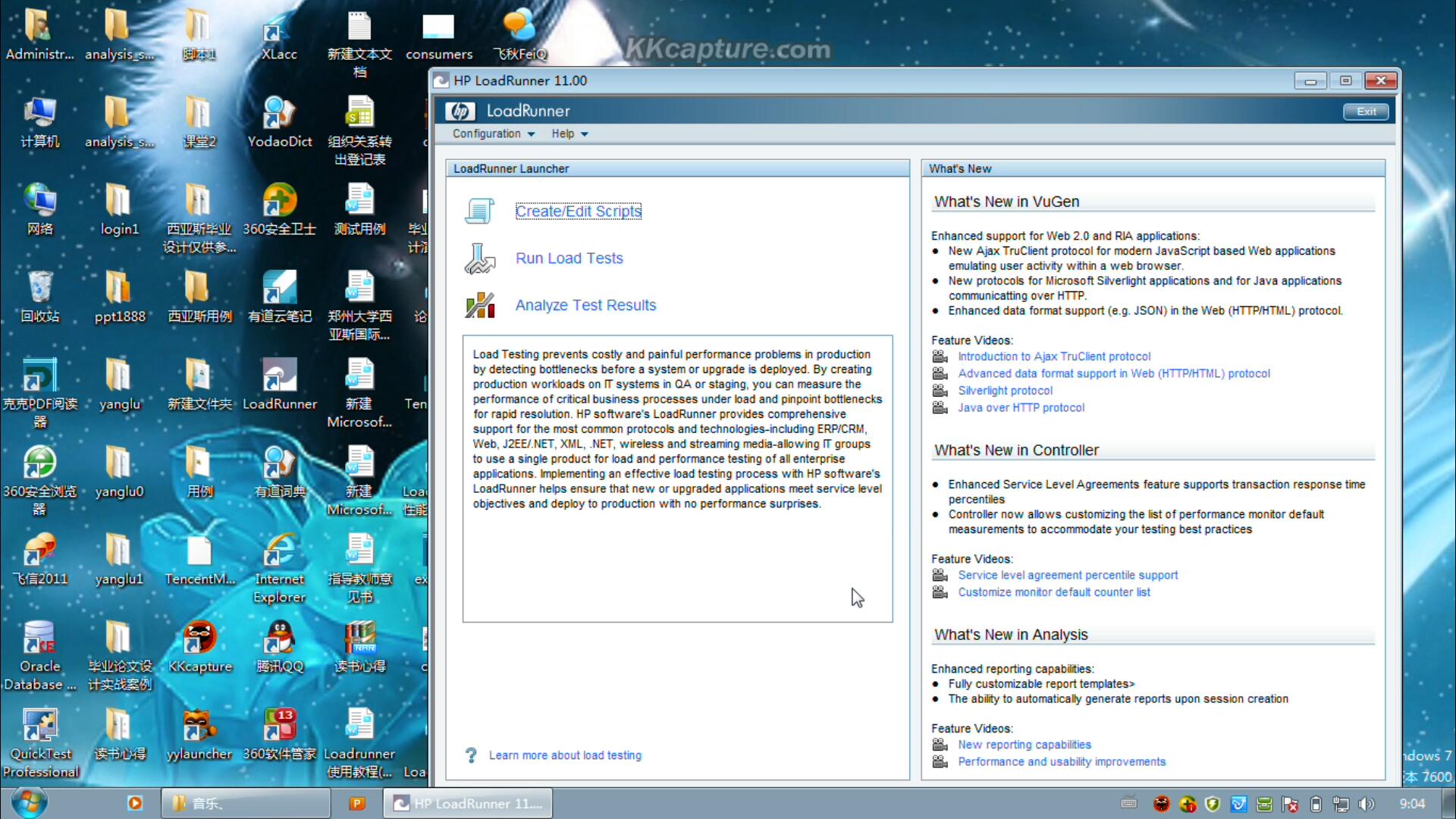This screenshot has width=1456, height=819.
Task: Click the What's New in Analysis heading
Action: click(x=1011, y=635)
